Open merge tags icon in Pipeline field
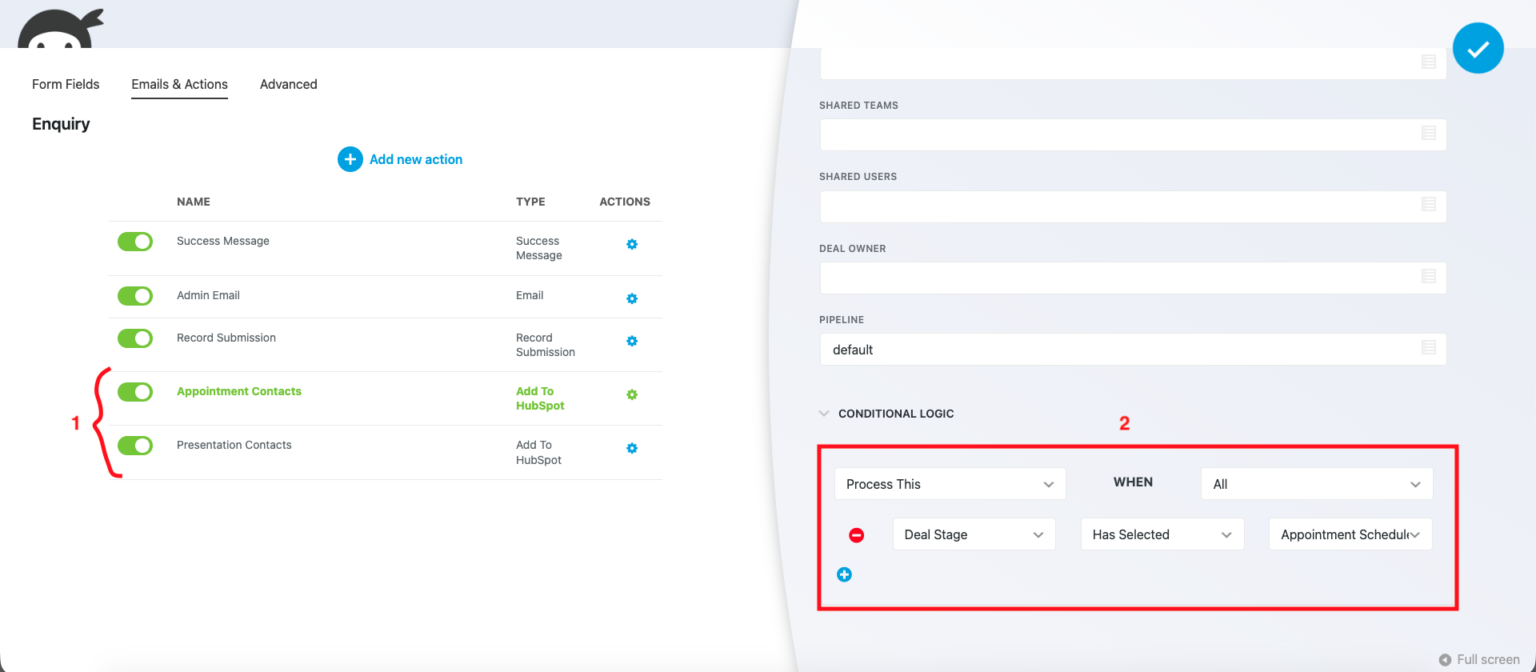1536x672 pixels. [1429, 348]
